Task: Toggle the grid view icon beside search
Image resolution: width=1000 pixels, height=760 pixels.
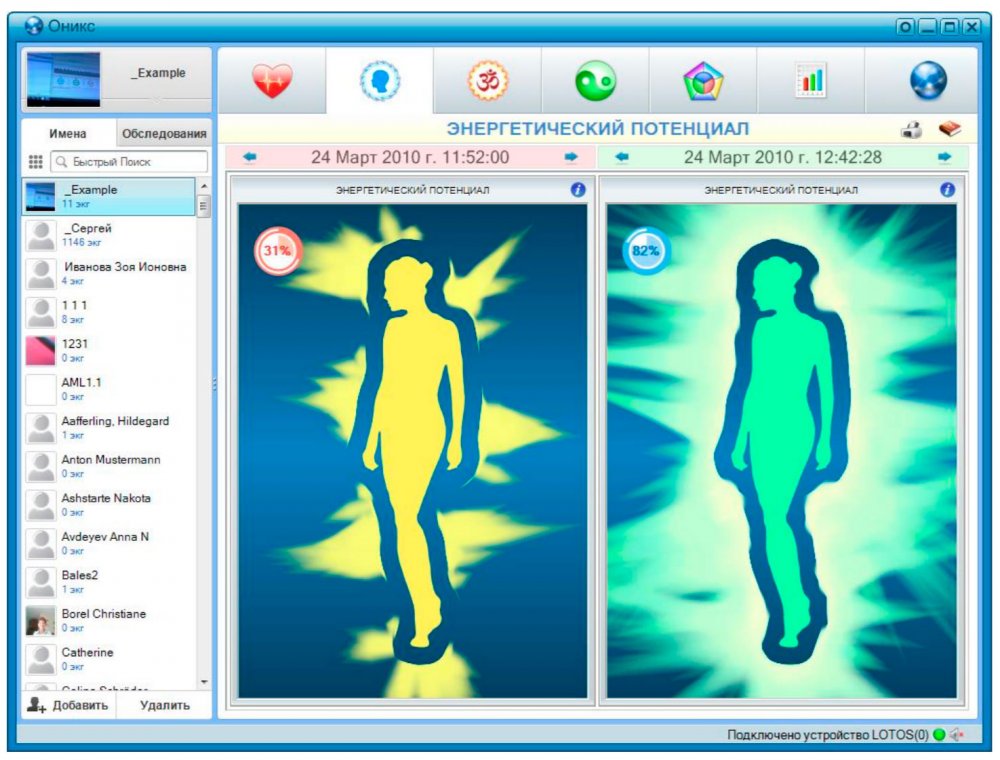Action: point(35,161)
